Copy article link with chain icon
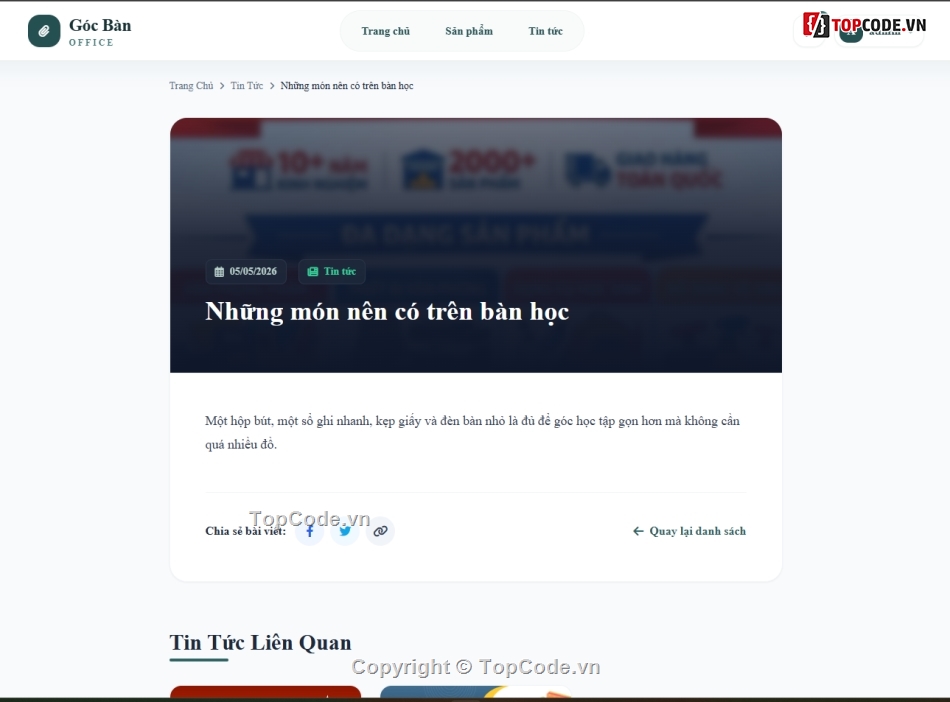Viewport: 950px width, 702px height. click(380, 531)
